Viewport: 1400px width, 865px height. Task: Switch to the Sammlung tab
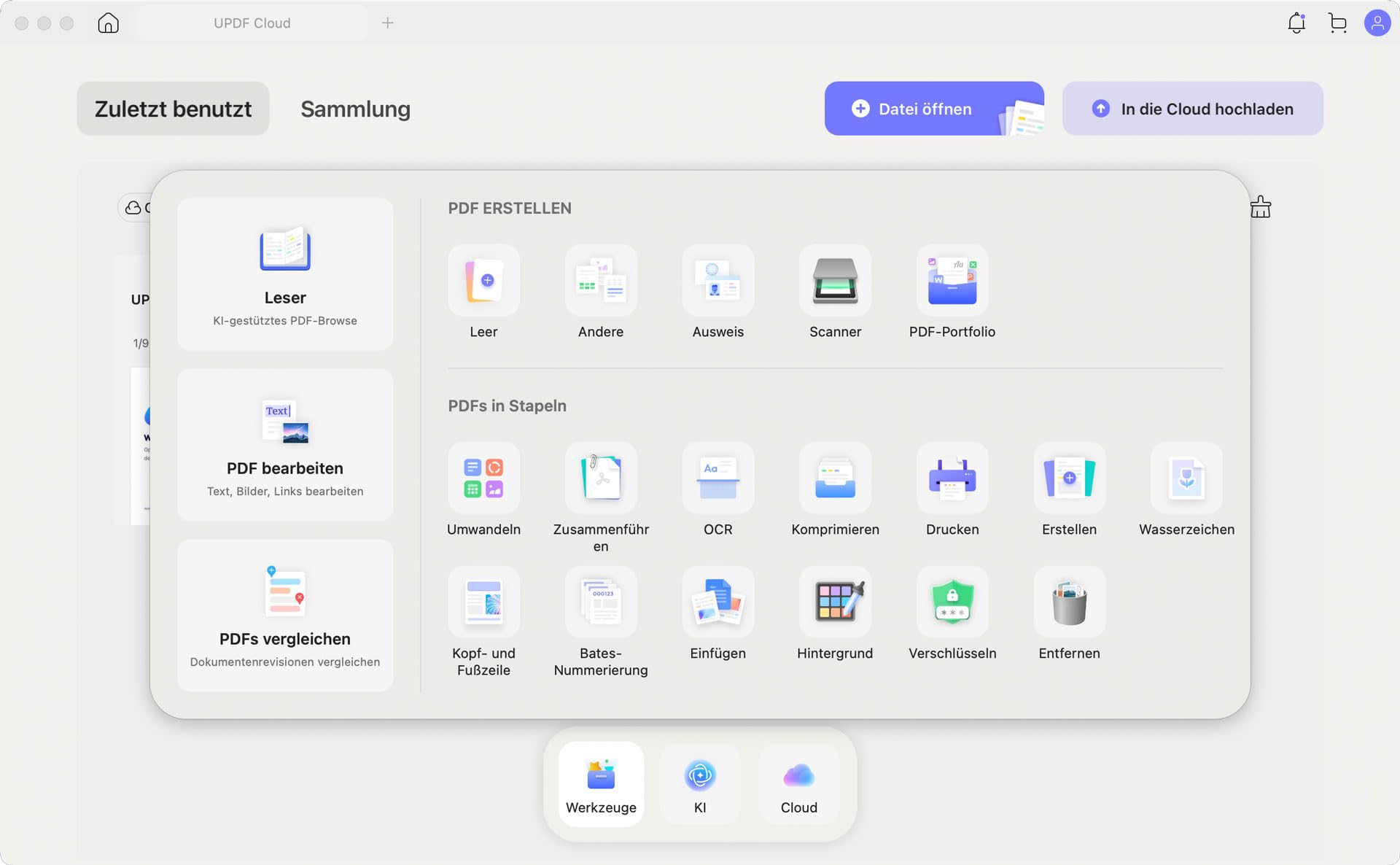(x=355, y=109)
